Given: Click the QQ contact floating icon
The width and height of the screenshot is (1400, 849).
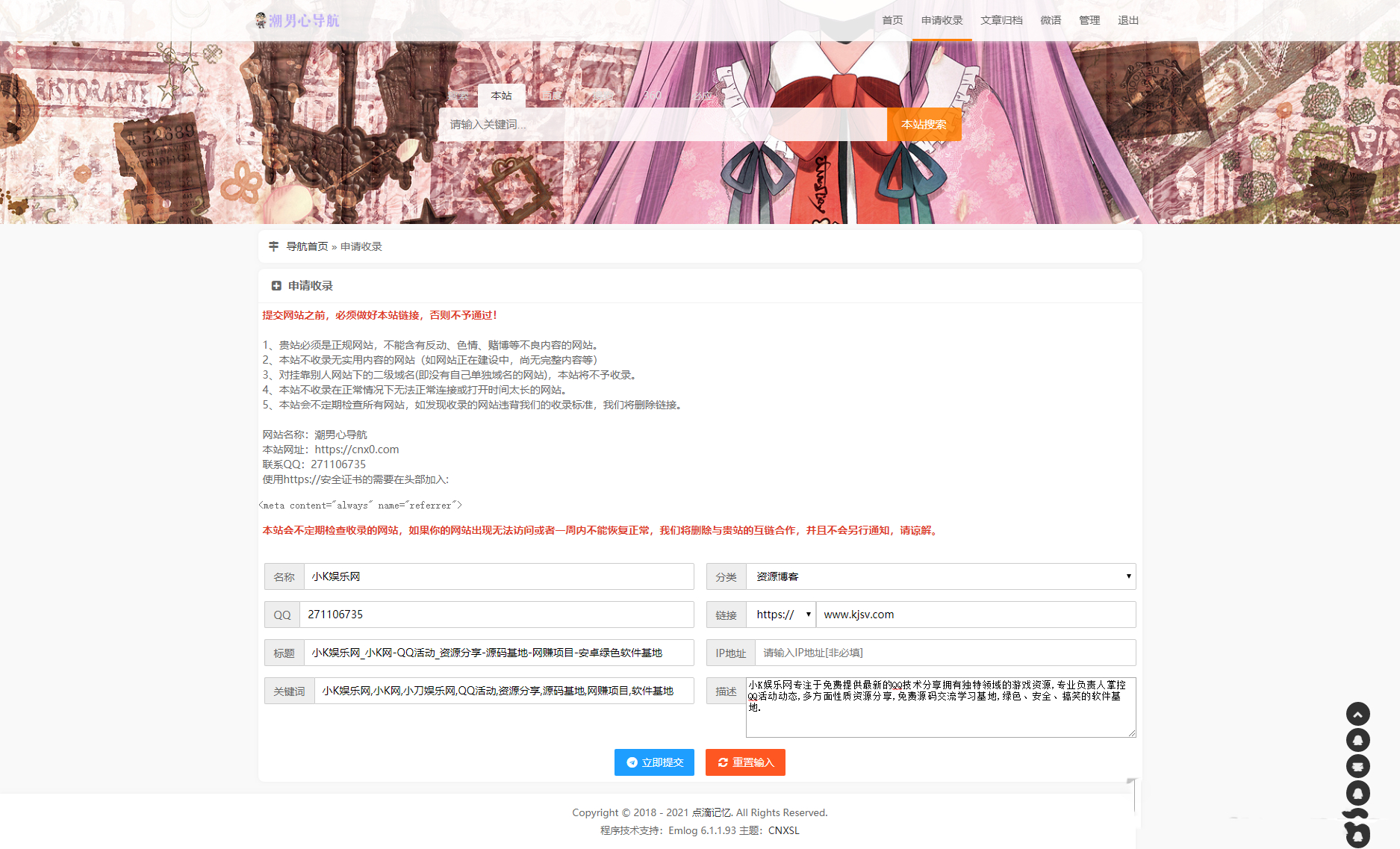Looking at the screenshot, I should tap(1357, 739).
